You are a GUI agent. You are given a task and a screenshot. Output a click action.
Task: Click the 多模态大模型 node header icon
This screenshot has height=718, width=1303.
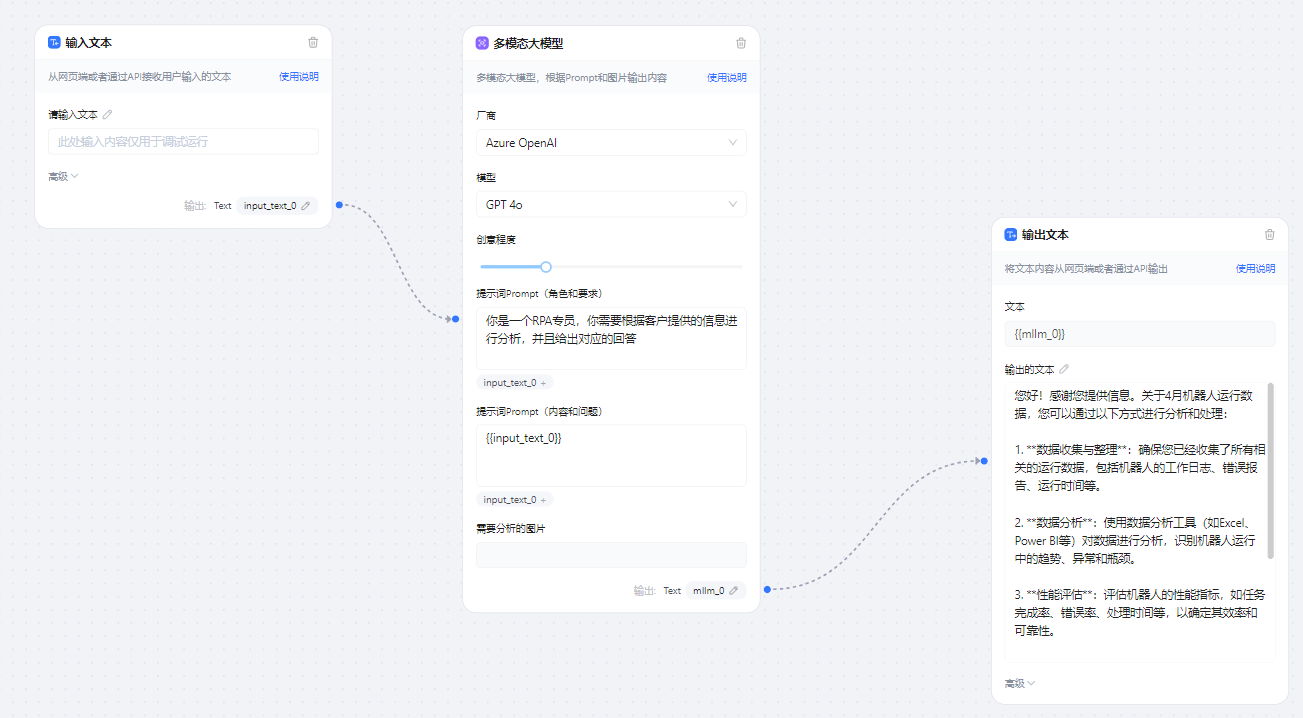pos(482,43)
